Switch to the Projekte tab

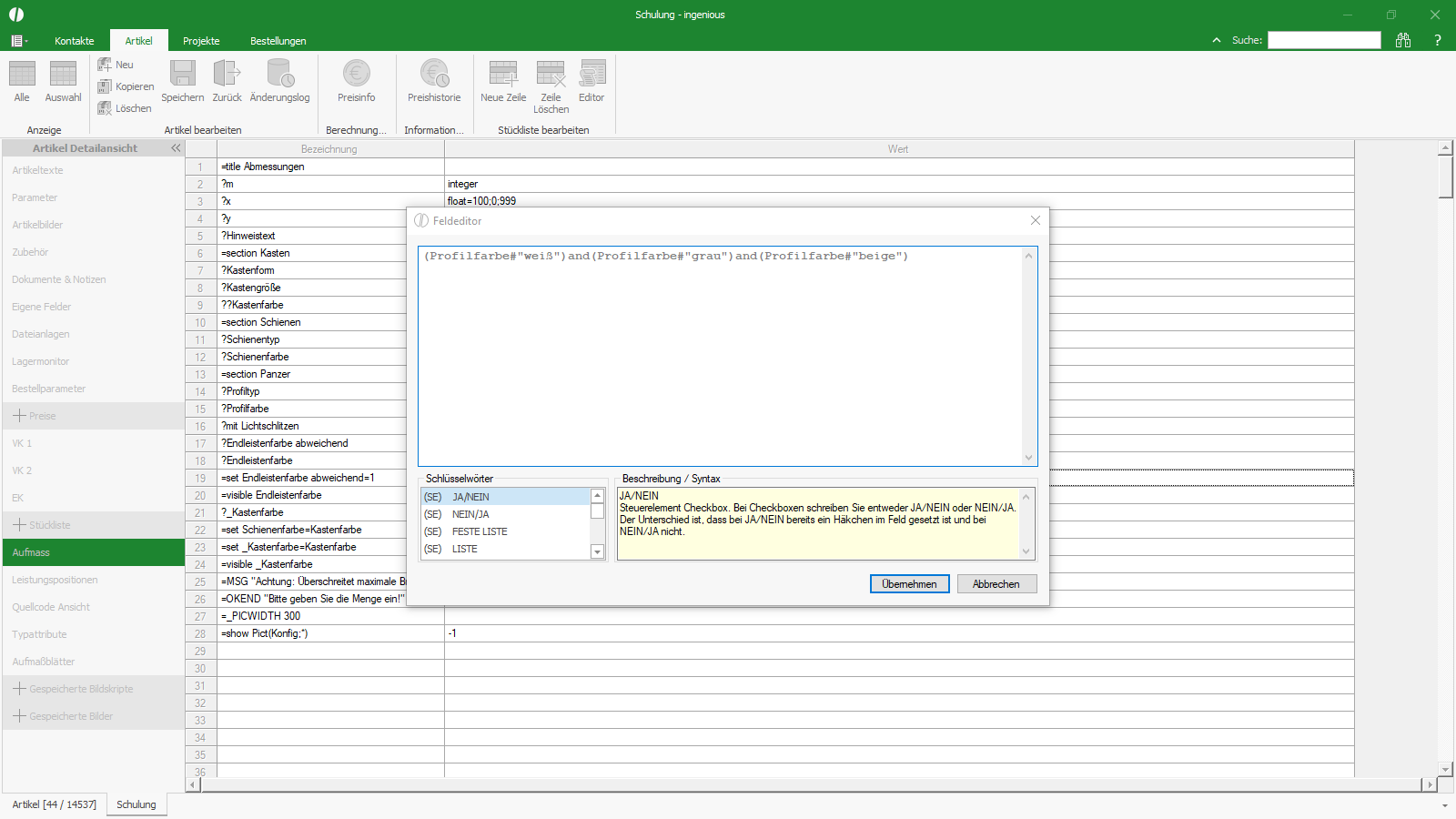tap(201, 41)
